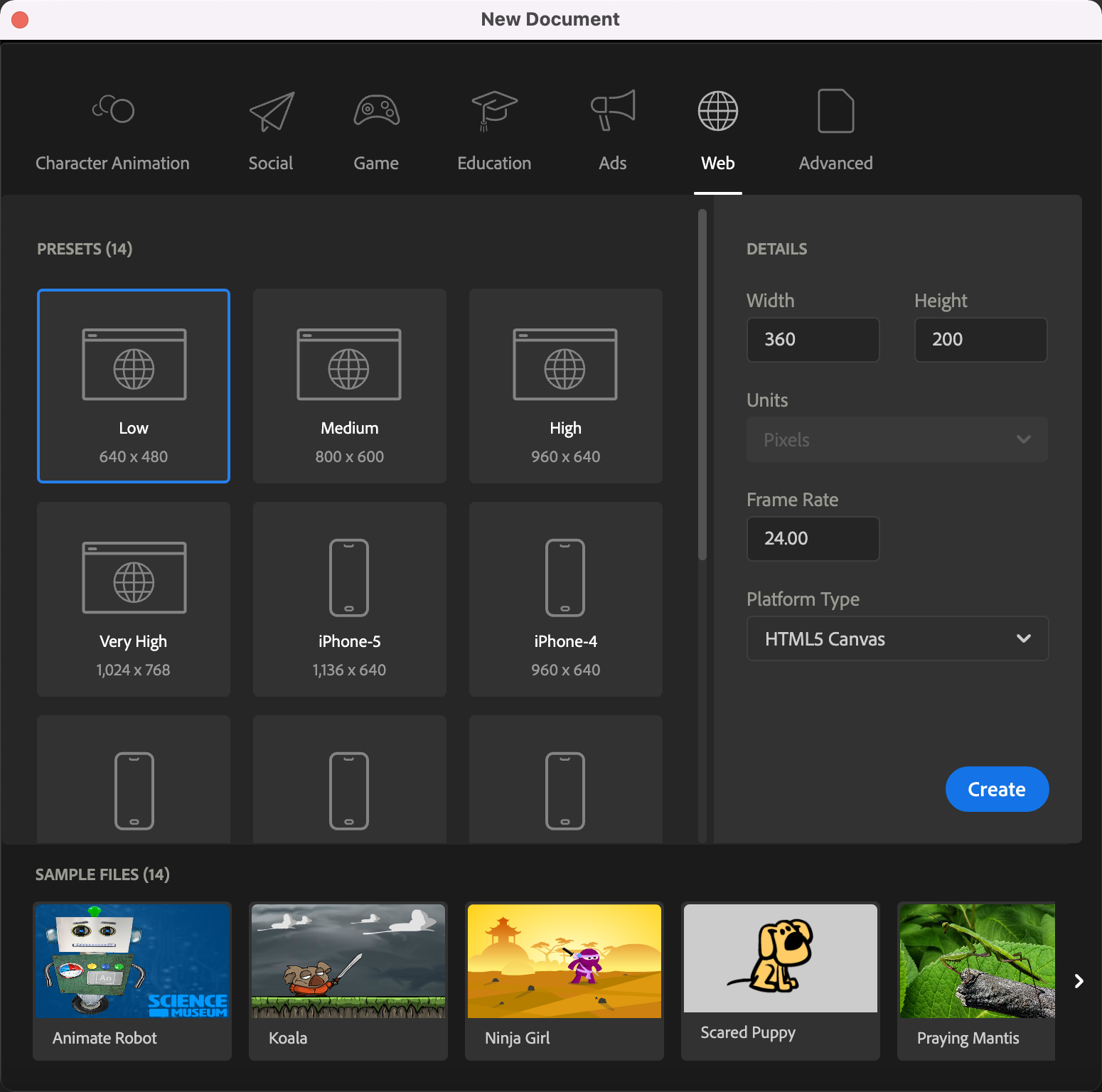Click the Width input field
The image size is (1102, 1092).
pos(813,340)
